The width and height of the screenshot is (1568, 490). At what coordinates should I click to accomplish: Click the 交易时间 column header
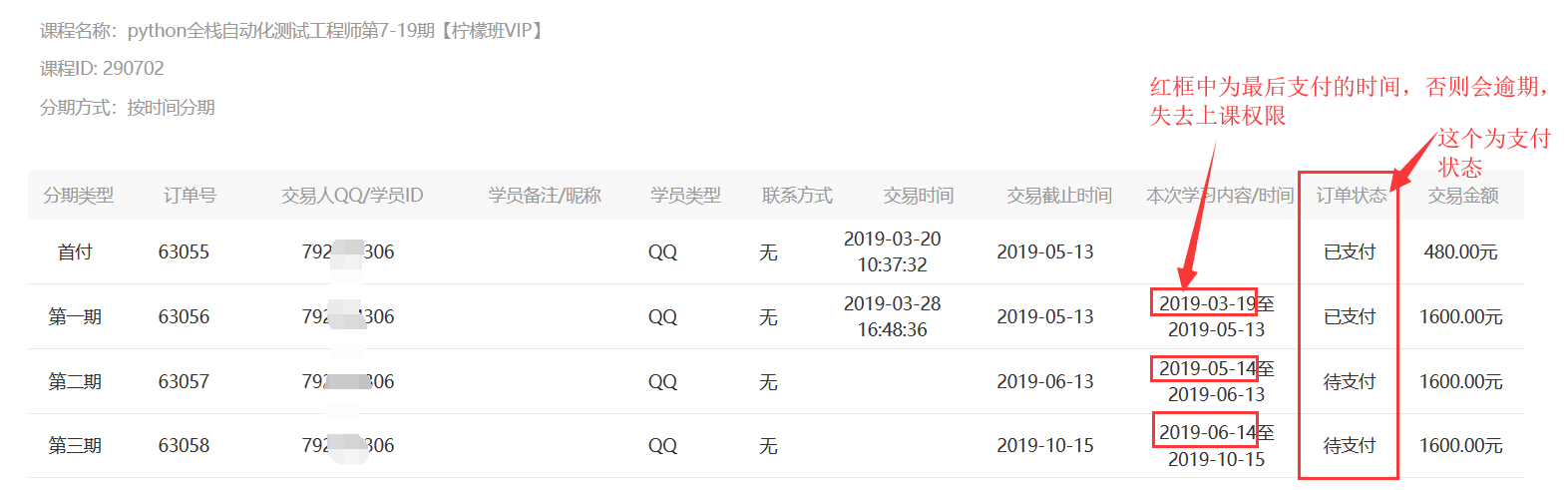pyautogui.click(x=918, y=196)
